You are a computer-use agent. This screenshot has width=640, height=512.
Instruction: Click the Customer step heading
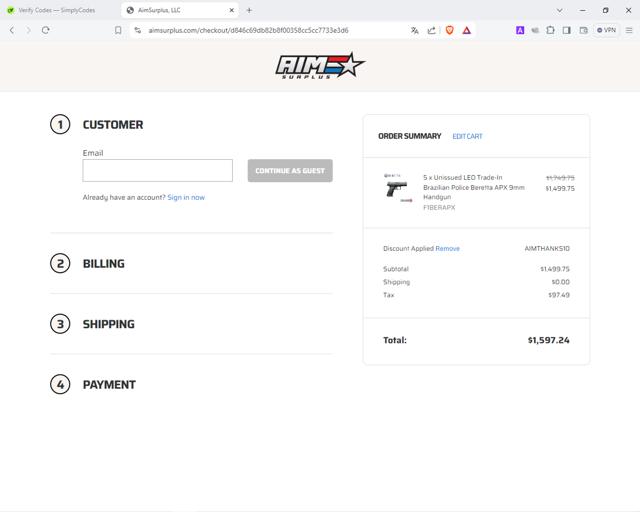[113, 125]
